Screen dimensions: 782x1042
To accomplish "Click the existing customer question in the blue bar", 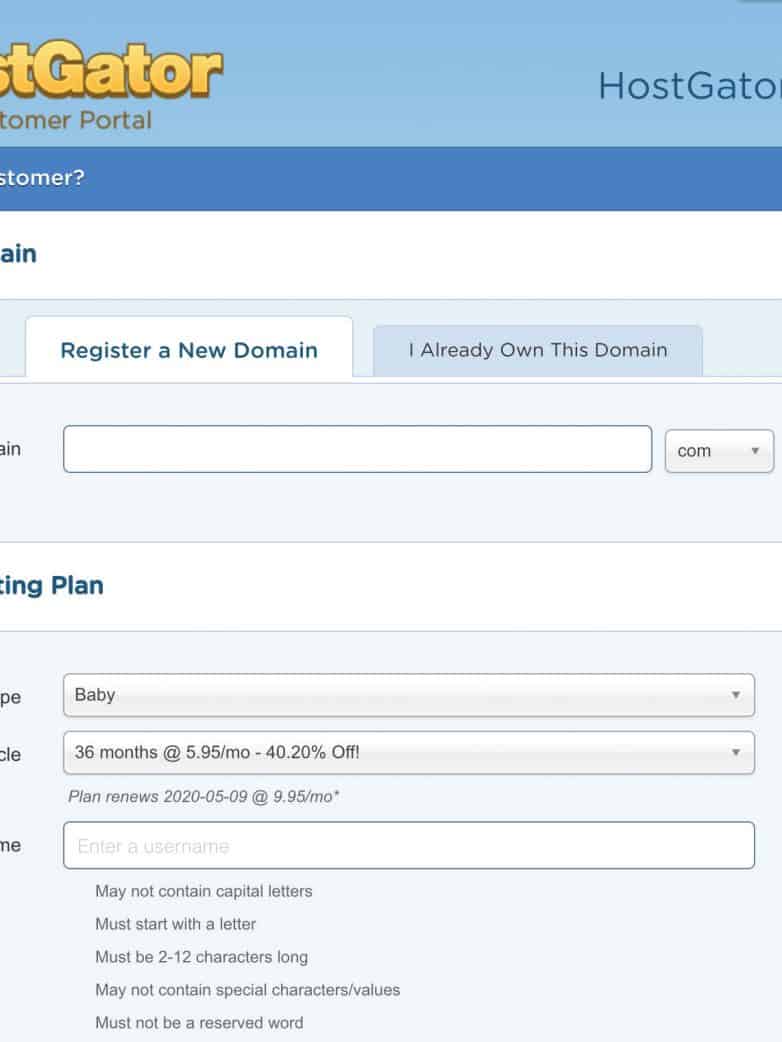I will coord(42,178).
